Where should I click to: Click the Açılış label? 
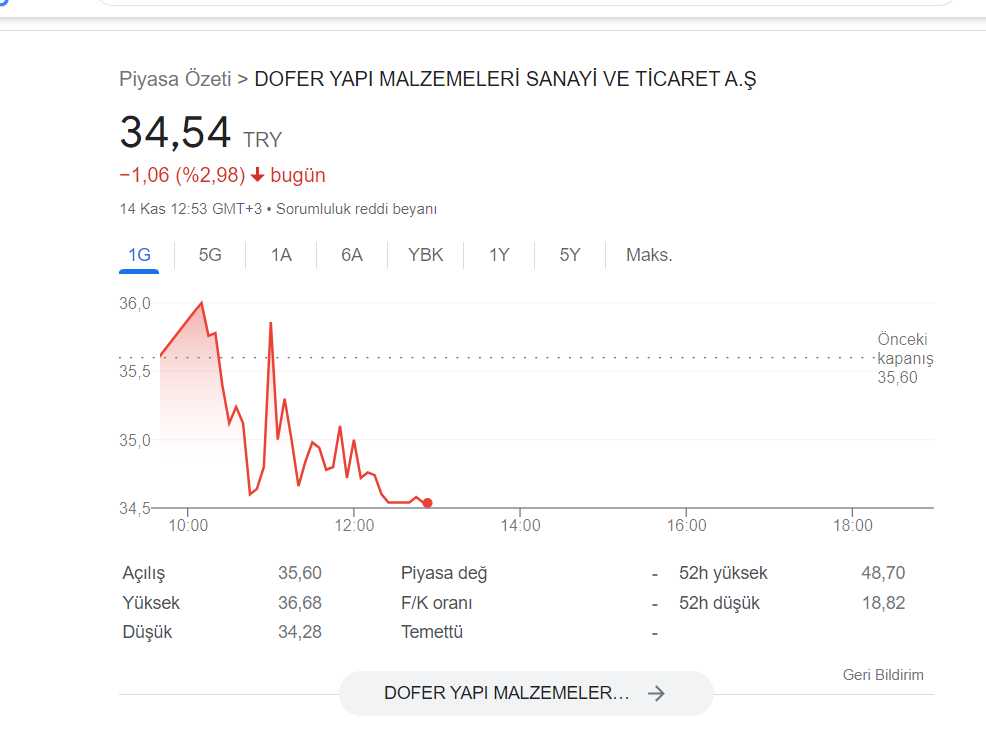[x=143, y=573]
